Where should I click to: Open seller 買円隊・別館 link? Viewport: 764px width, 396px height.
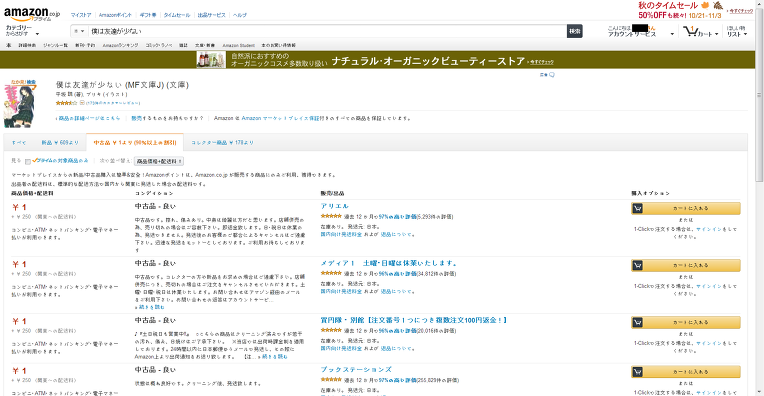pos(414,320)
